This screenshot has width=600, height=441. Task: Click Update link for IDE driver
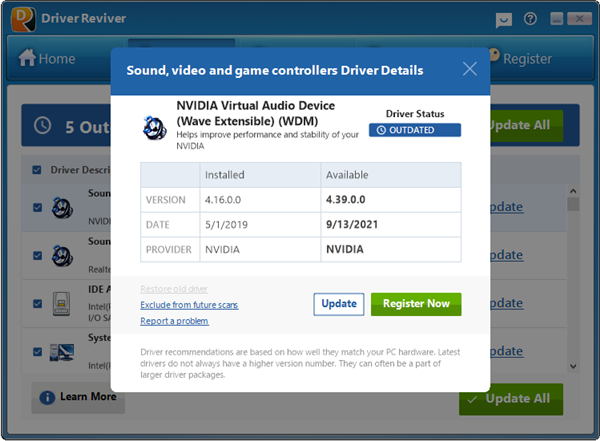507,304
